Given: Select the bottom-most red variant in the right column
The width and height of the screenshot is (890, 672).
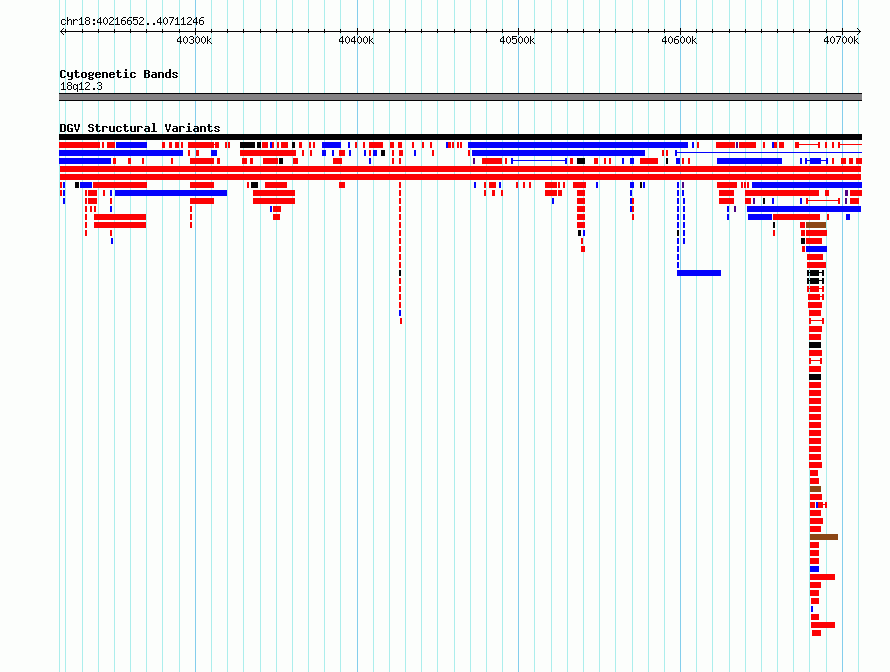Looking at the screenshot, I should (x=816, y=633).
